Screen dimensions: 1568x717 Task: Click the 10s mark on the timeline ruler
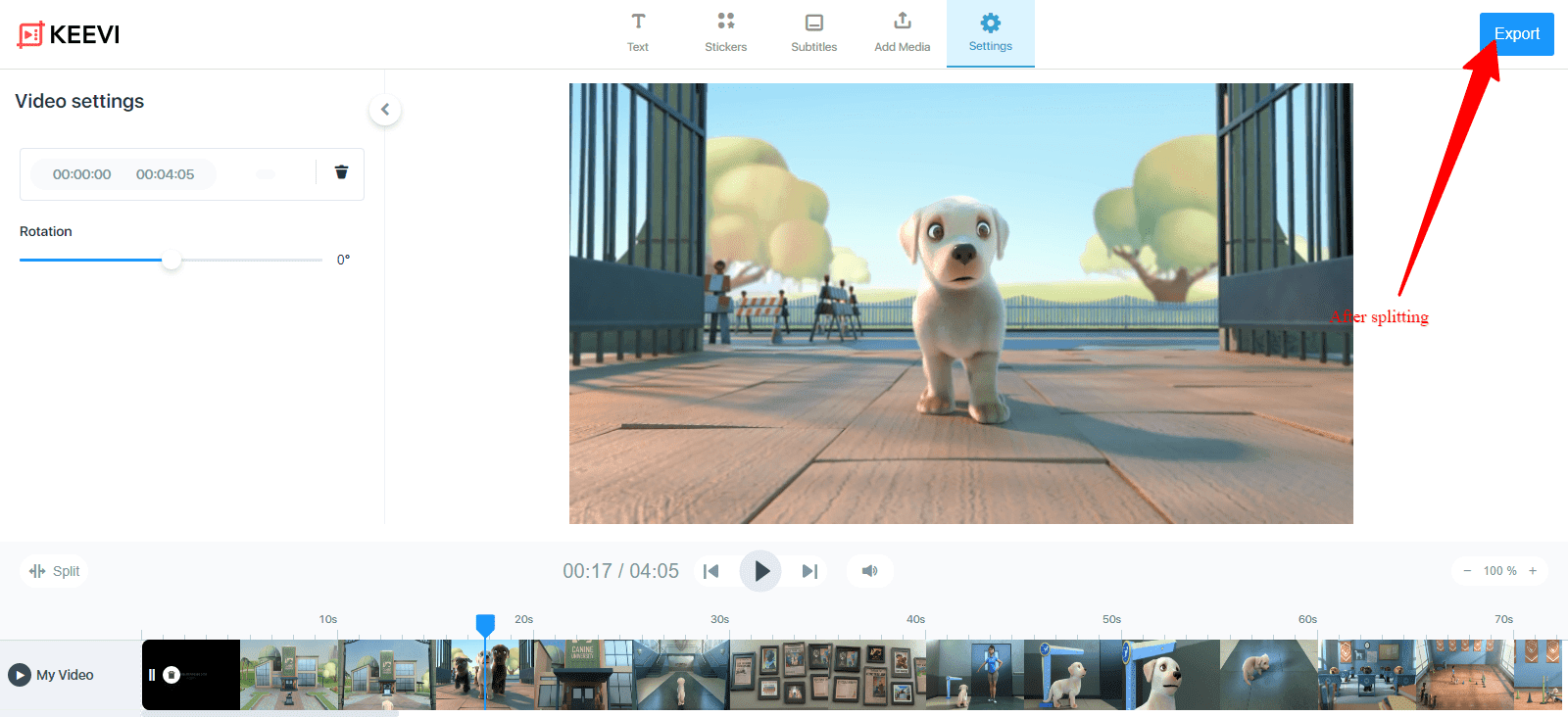[328, 619]
